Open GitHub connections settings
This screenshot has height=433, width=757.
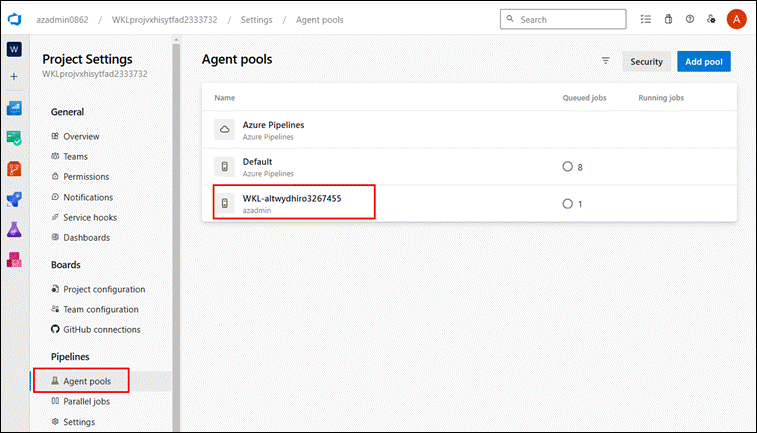[x=96, y=330]
